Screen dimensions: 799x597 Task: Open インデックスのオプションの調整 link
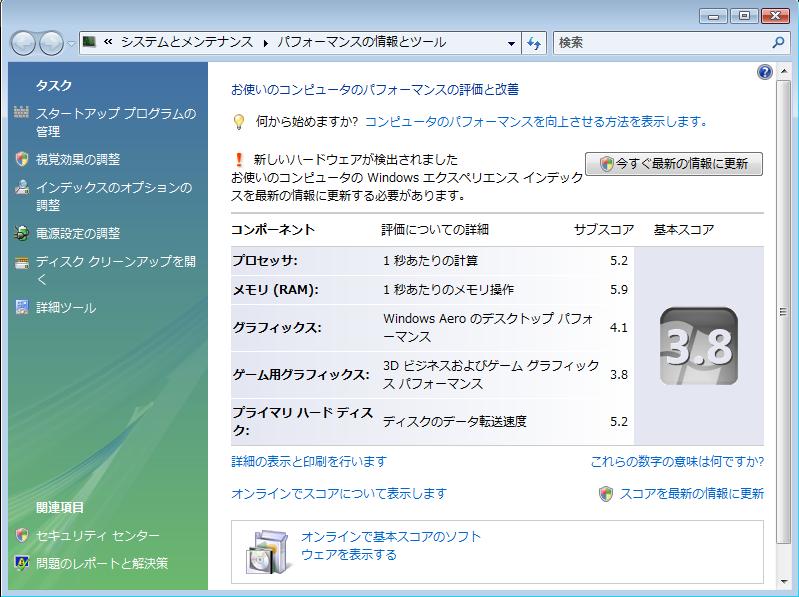point(114,196)
